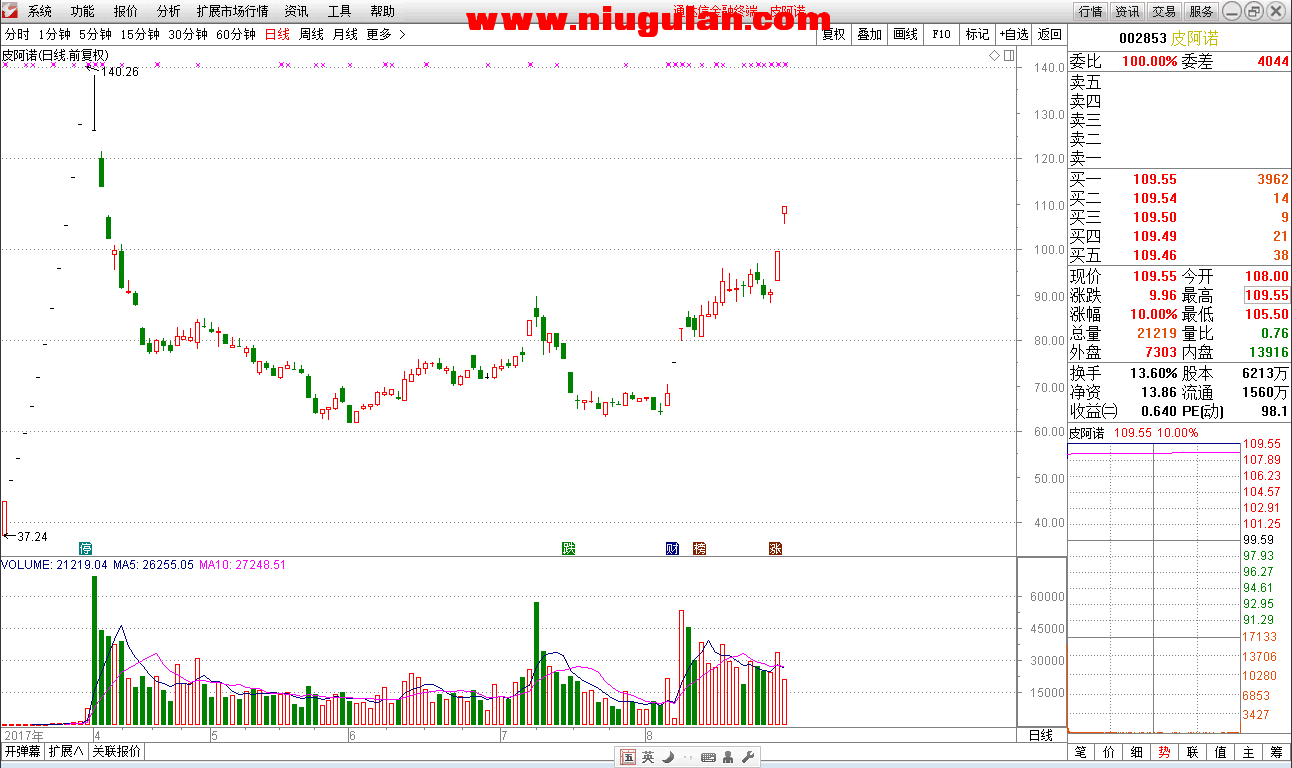Switch to the 笔 tab in the side panel

point(1081,752)
